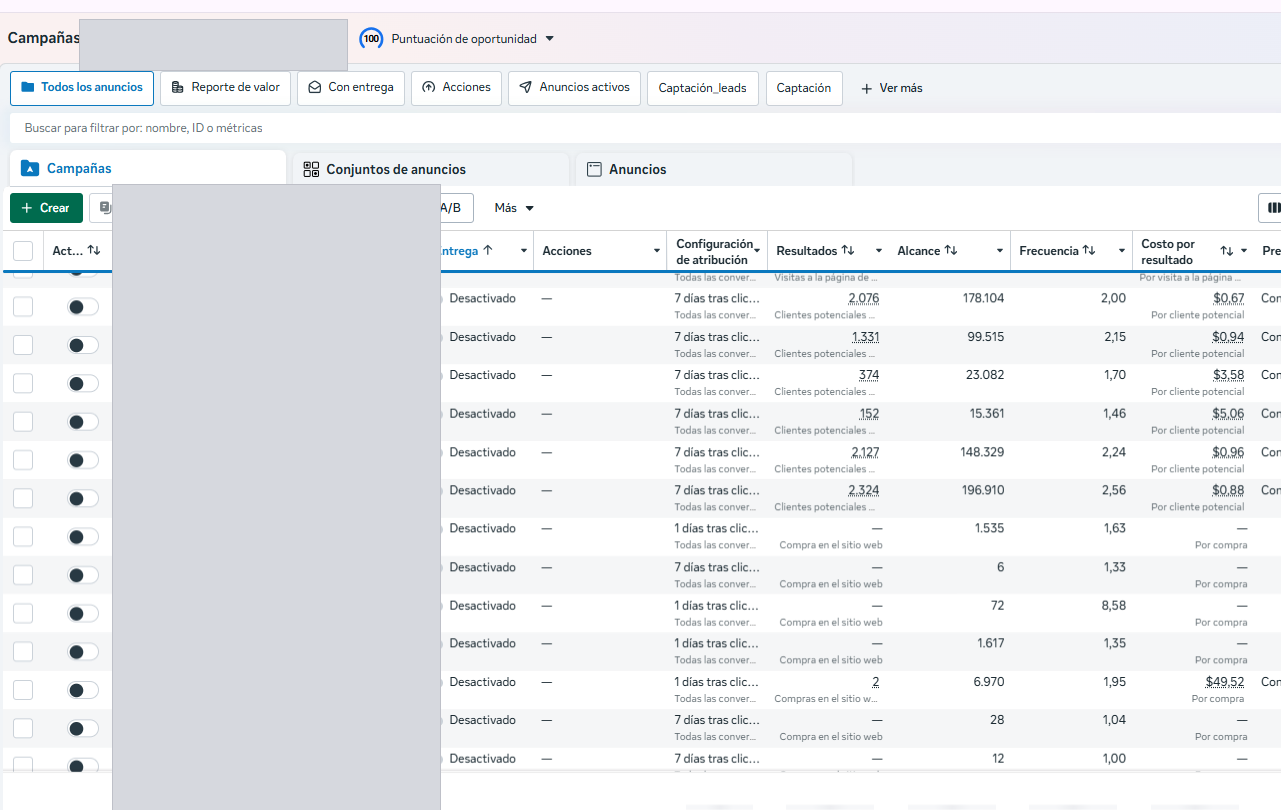Image resolution: width=1281 pixels, height=810 pixels.
Task: Select the frequency value 1,04
Action: [1115, 720]
